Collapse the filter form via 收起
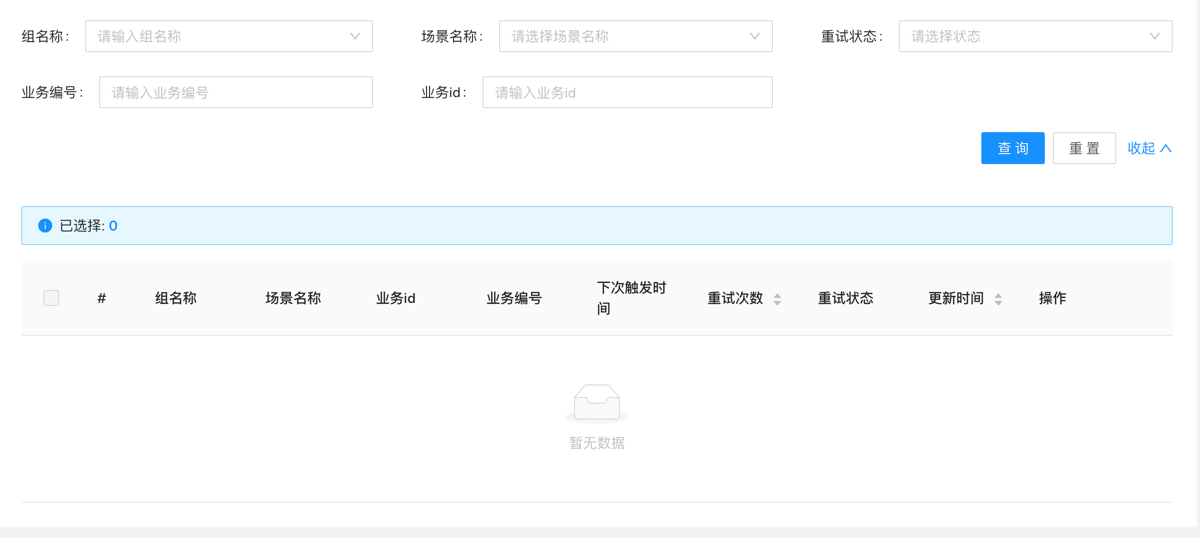The image size is (1200, 538). [x=1149, y=148]
